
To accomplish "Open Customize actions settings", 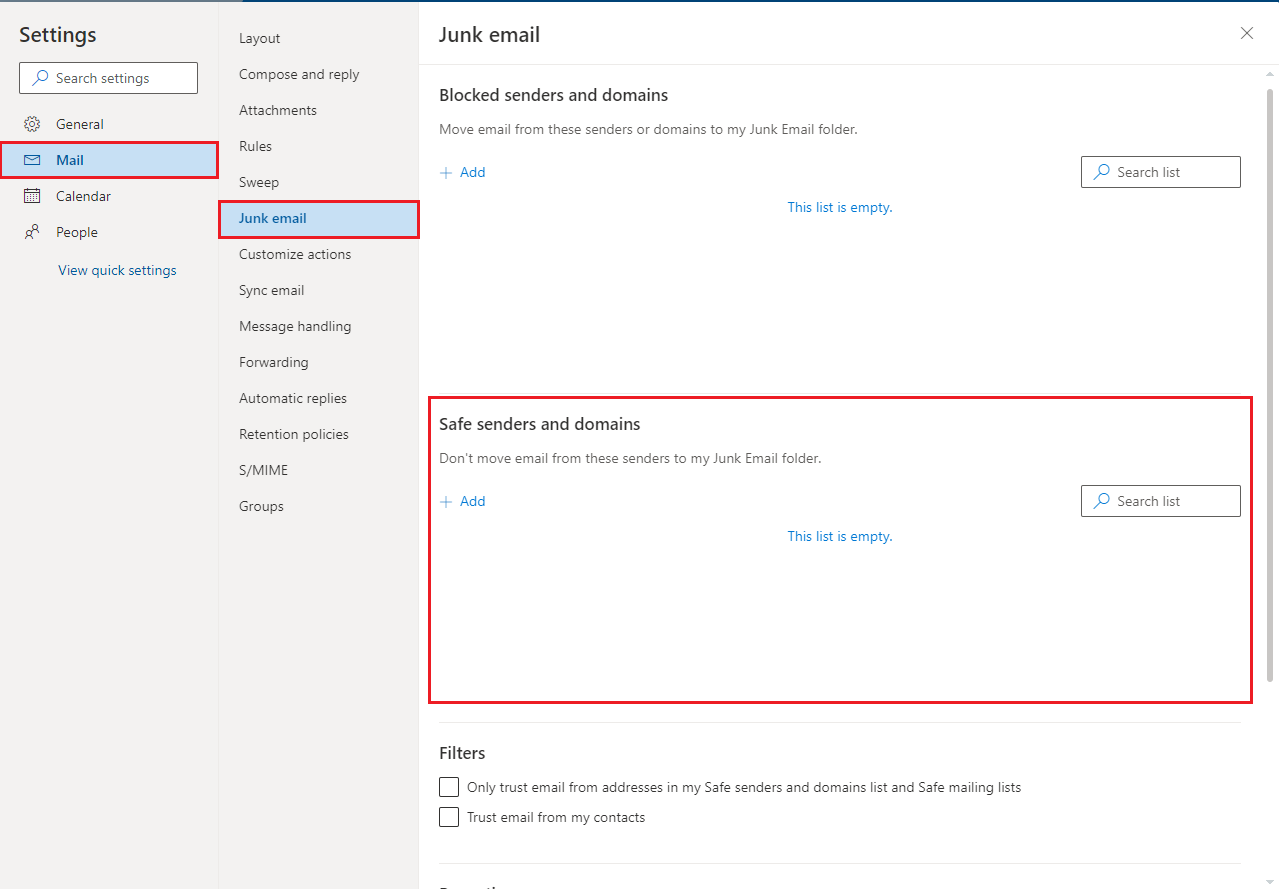I will pos(319,254).
